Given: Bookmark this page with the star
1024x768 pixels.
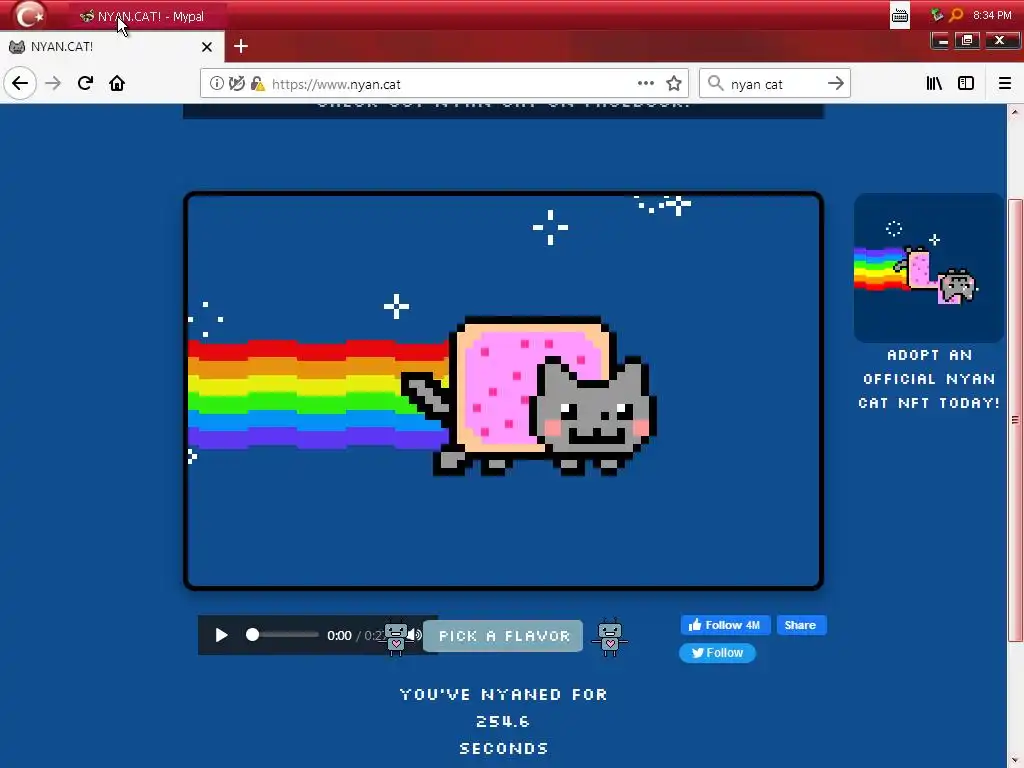Looking at the screenshot, I should [674, 84].
